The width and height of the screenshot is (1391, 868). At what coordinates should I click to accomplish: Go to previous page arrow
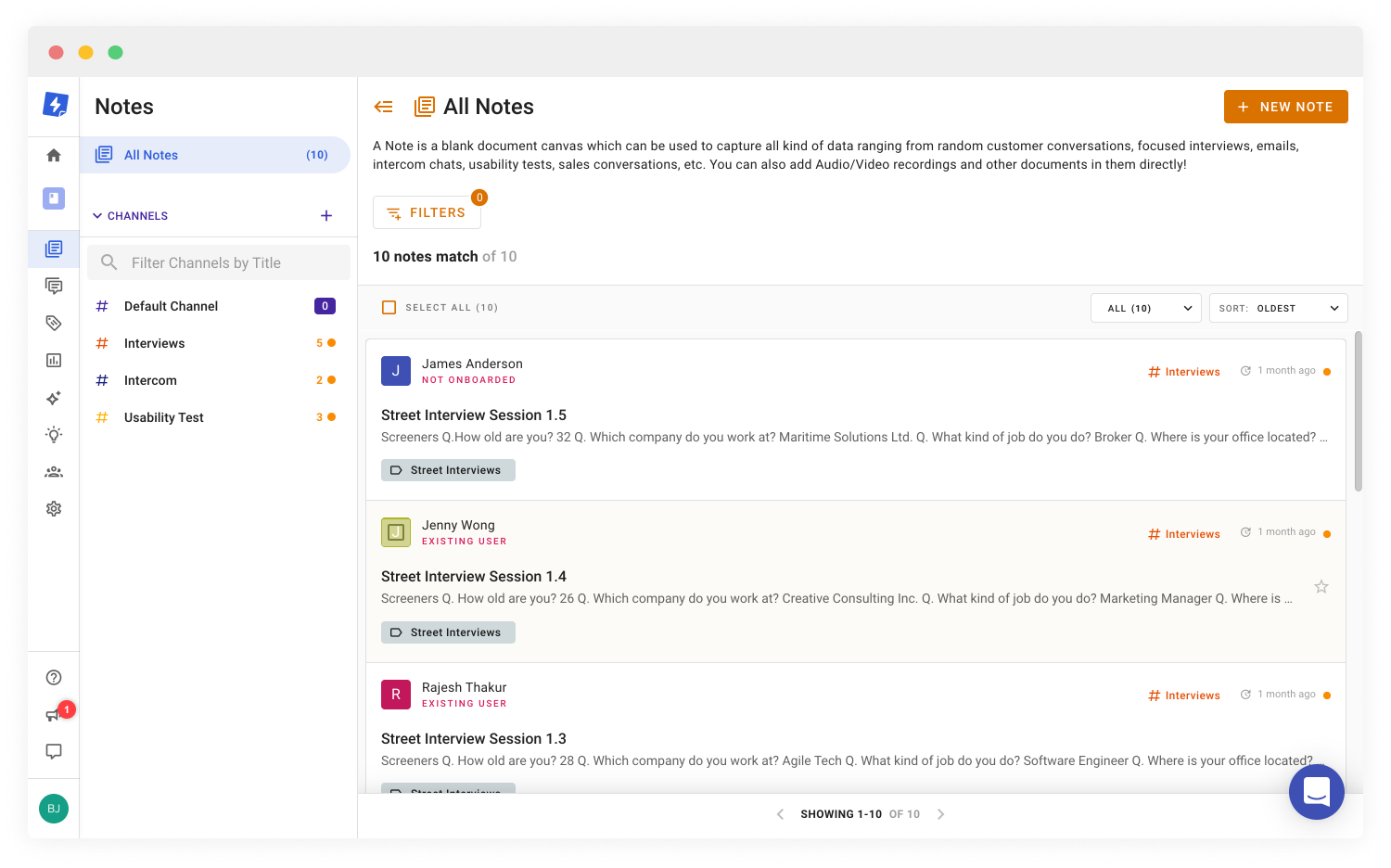point(780,814)
